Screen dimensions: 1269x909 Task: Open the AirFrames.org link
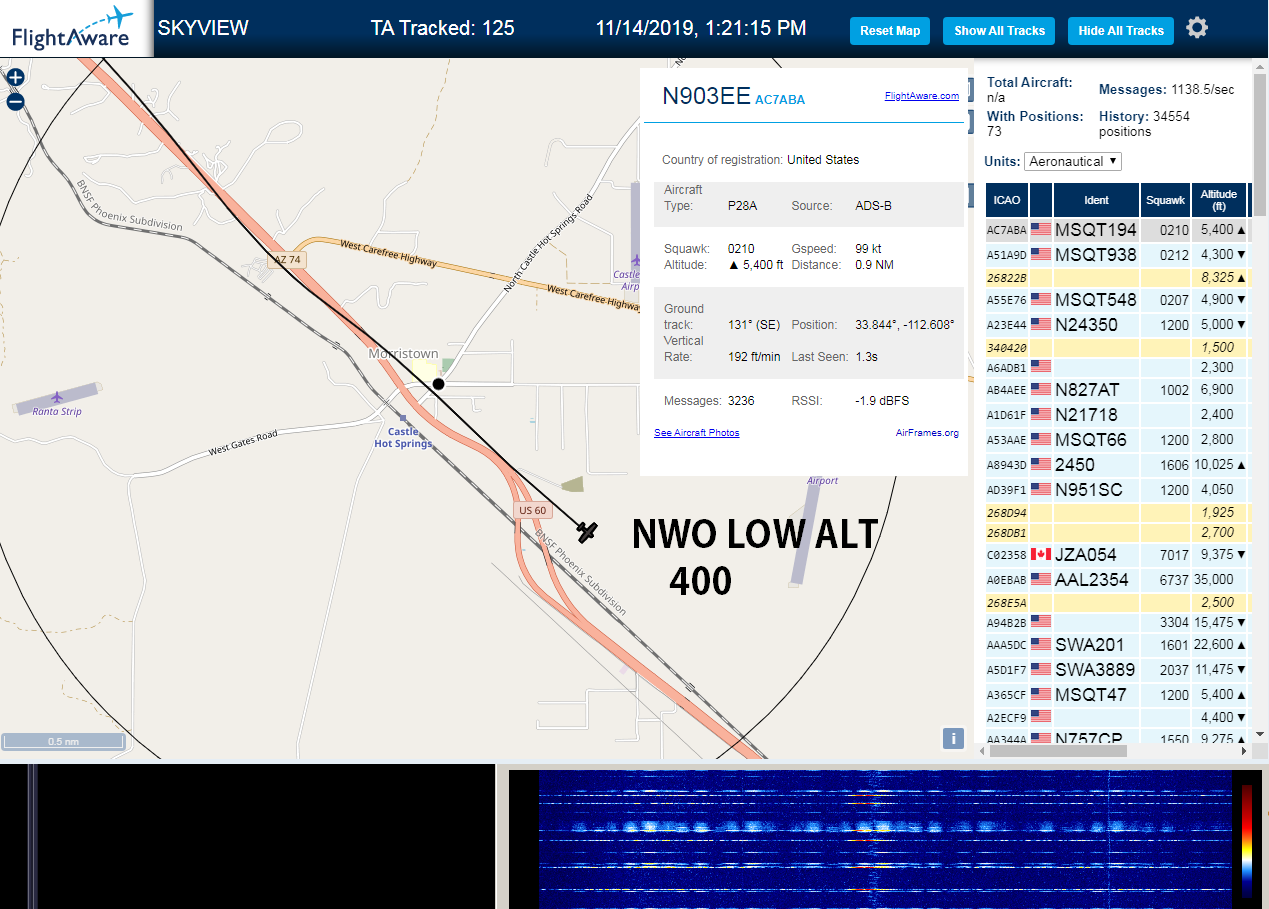tap(927, 433)
